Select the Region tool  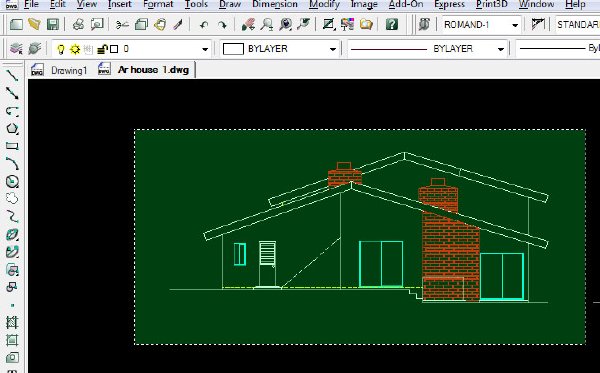(x=12, y=358)
